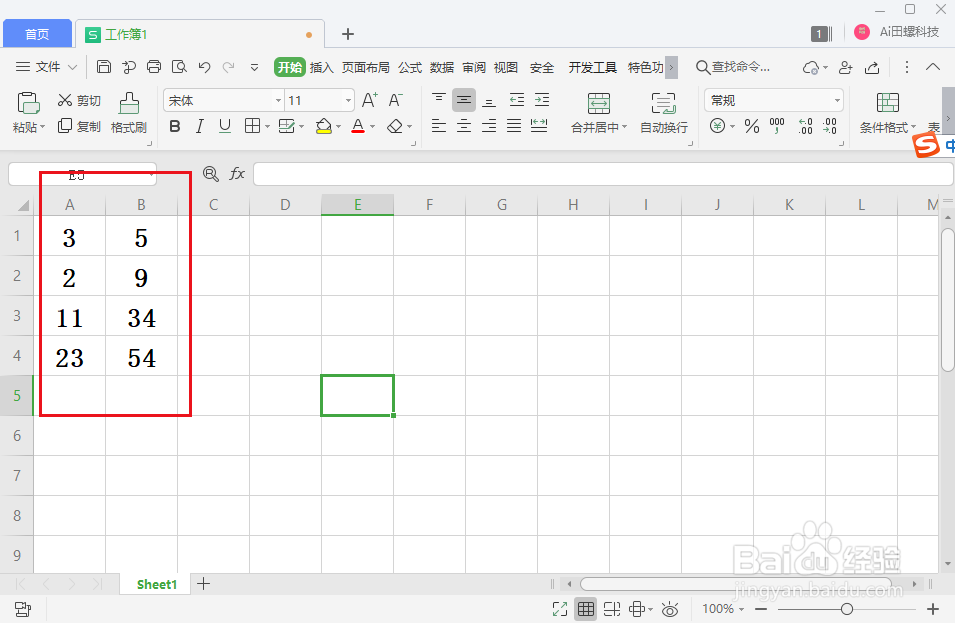955x623 pixels.
Task: Center text horizontally
Action: [x=464, y=126]
